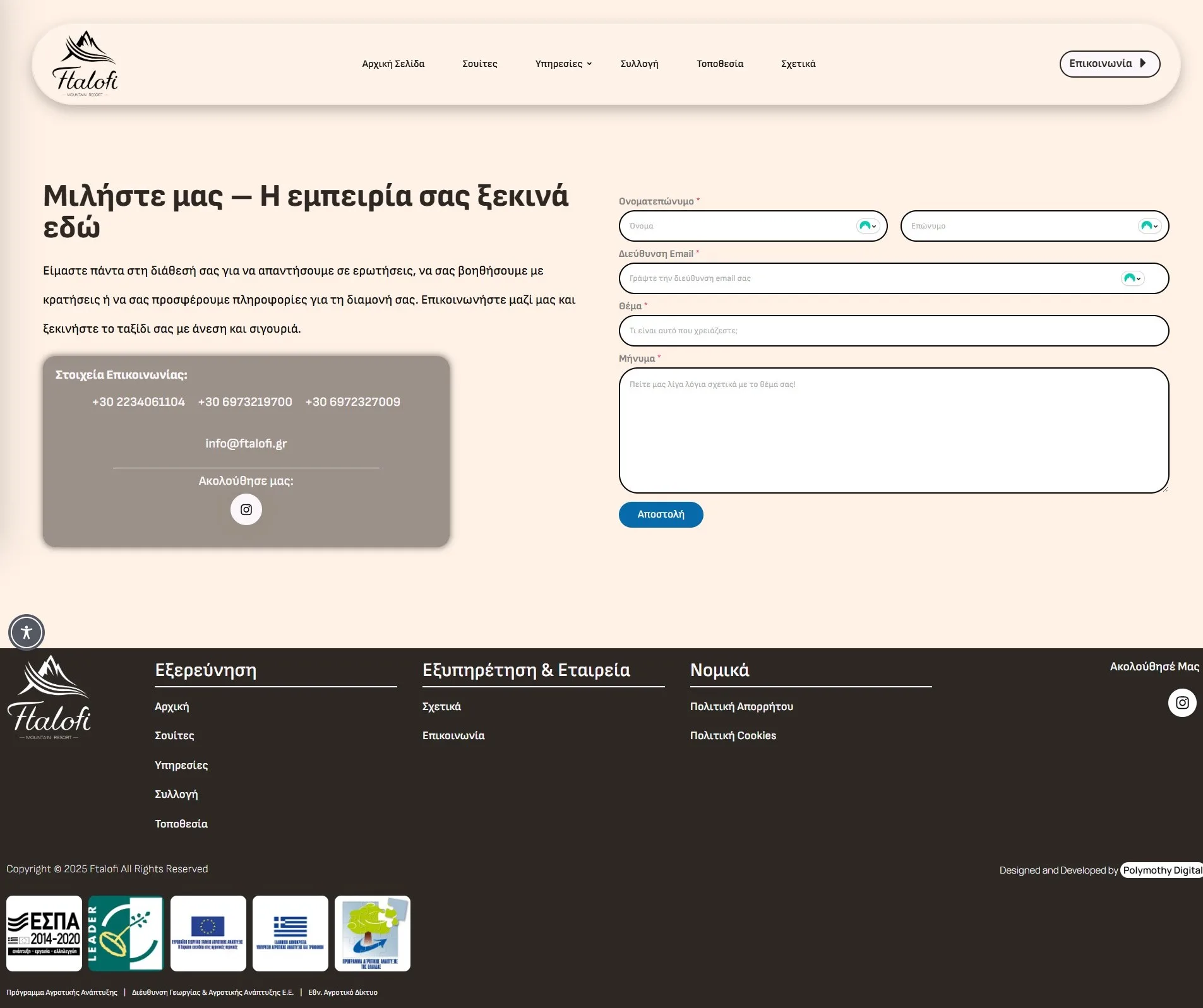Open autofill dropdown in Όνομα field
This screenshot has width=1203, height=1008.
868,226
